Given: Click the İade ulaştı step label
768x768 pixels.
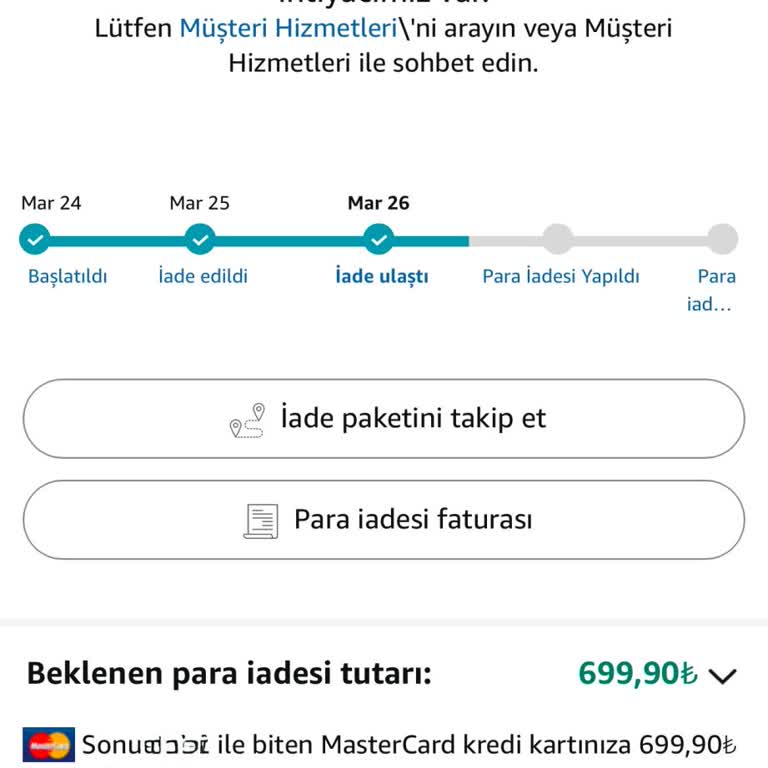Looking at the screenshot, I should coord(382,276).
